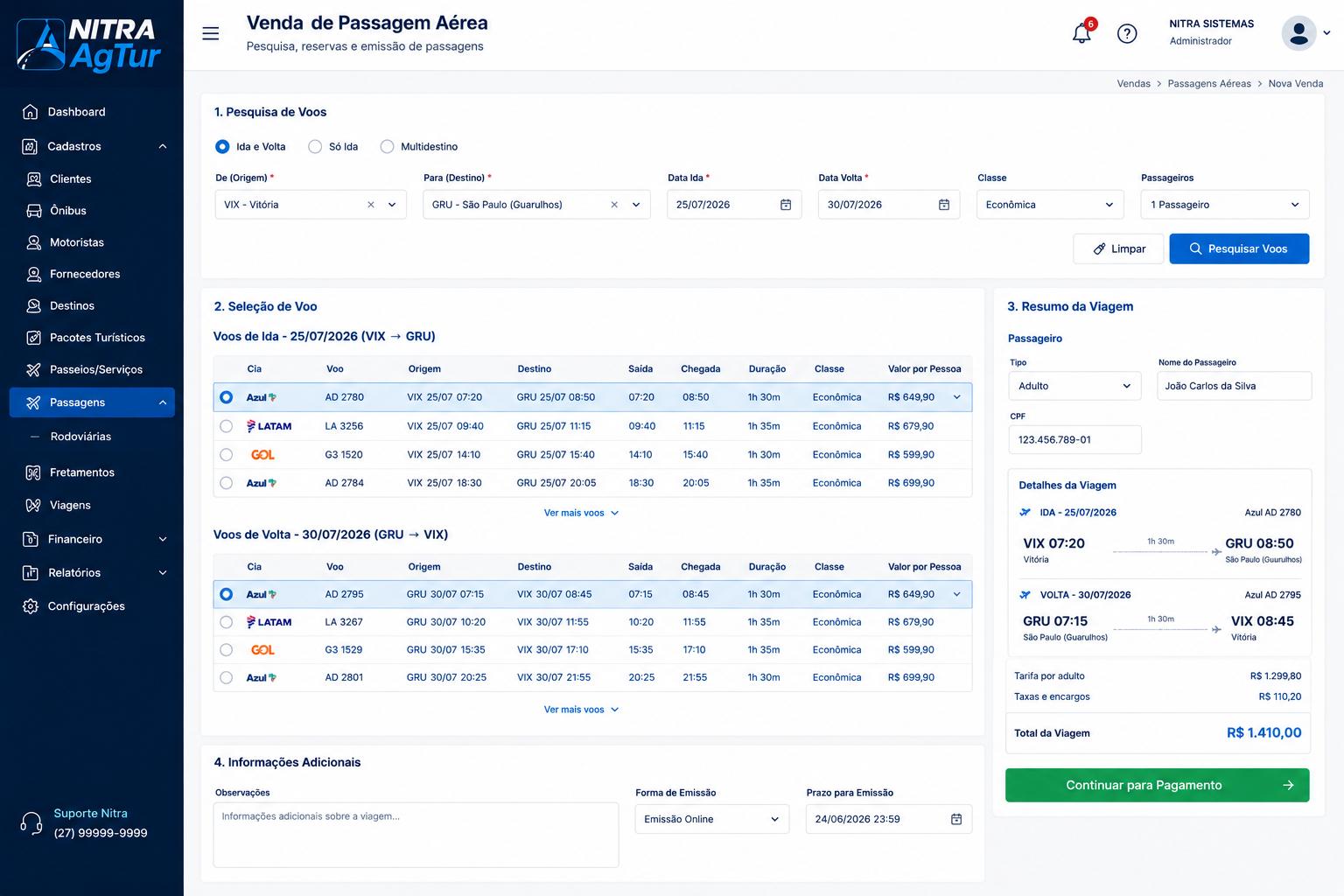The height and width of the screenshot is (896, 1344).
Task: Open the notifications bell icon
Action: point(1081,33)
